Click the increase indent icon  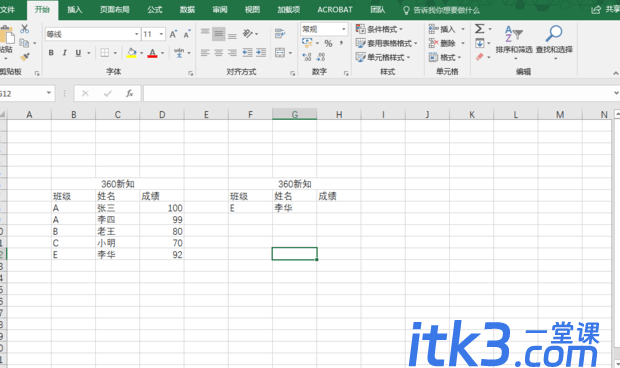[261, 53]
